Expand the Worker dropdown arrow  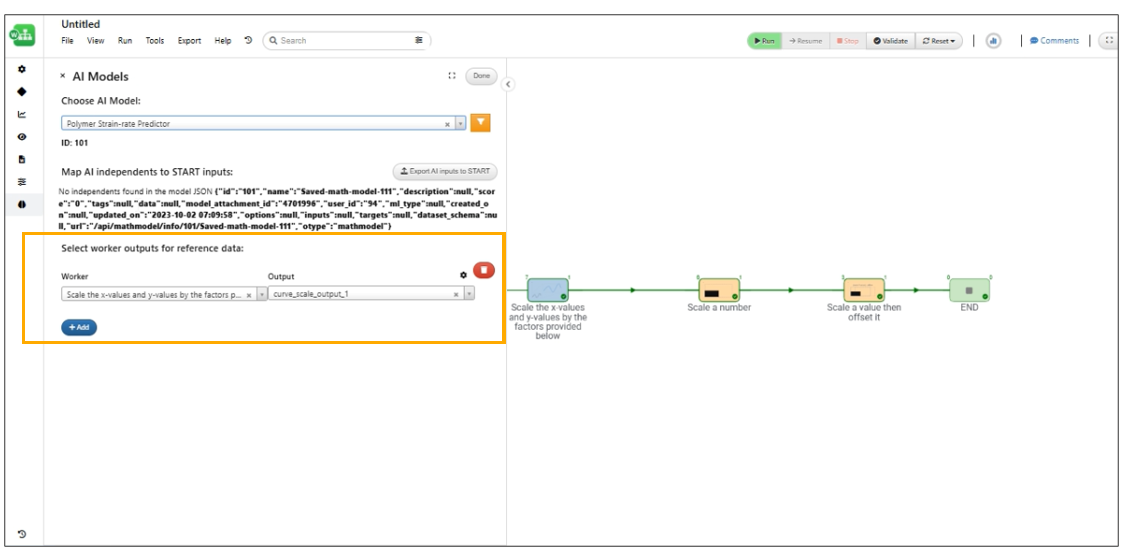click(x=261, y=295)
